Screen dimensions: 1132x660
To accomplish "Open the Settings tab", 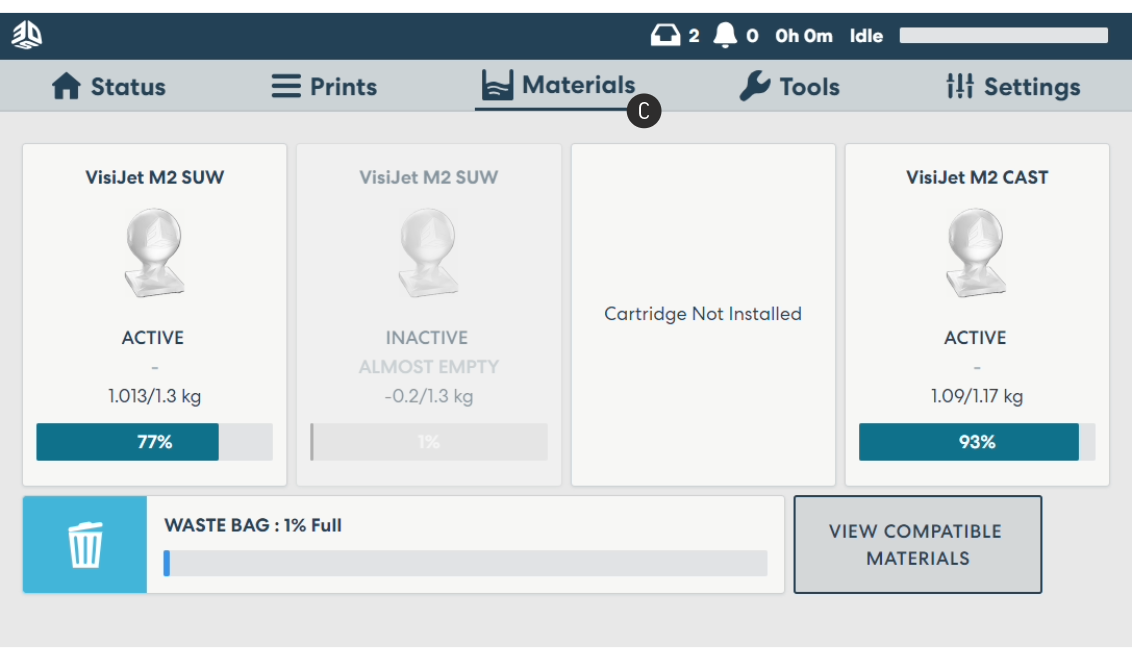I will 1012,87.
